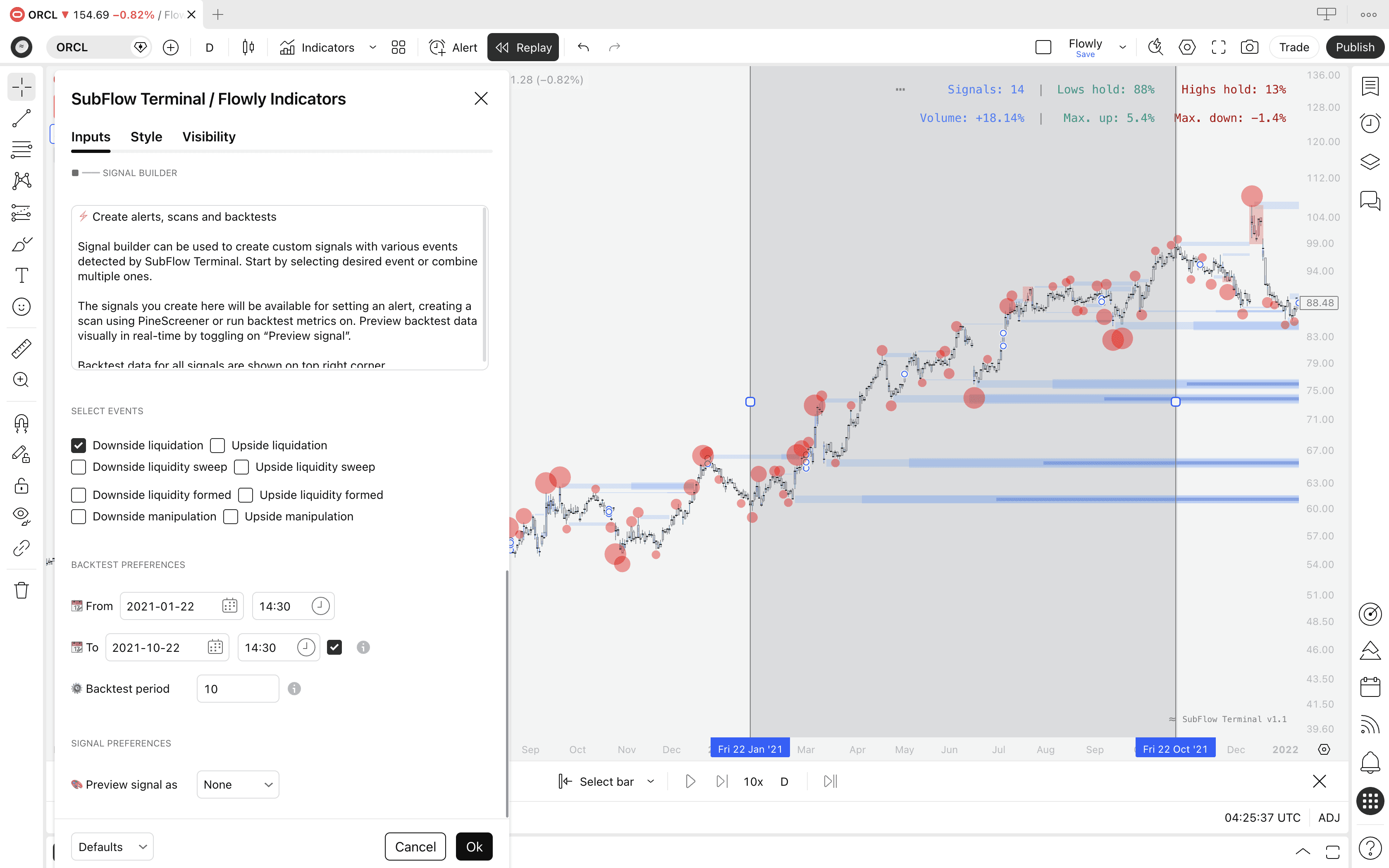
Task: Expand the Defaults menu
Action: 112,846
